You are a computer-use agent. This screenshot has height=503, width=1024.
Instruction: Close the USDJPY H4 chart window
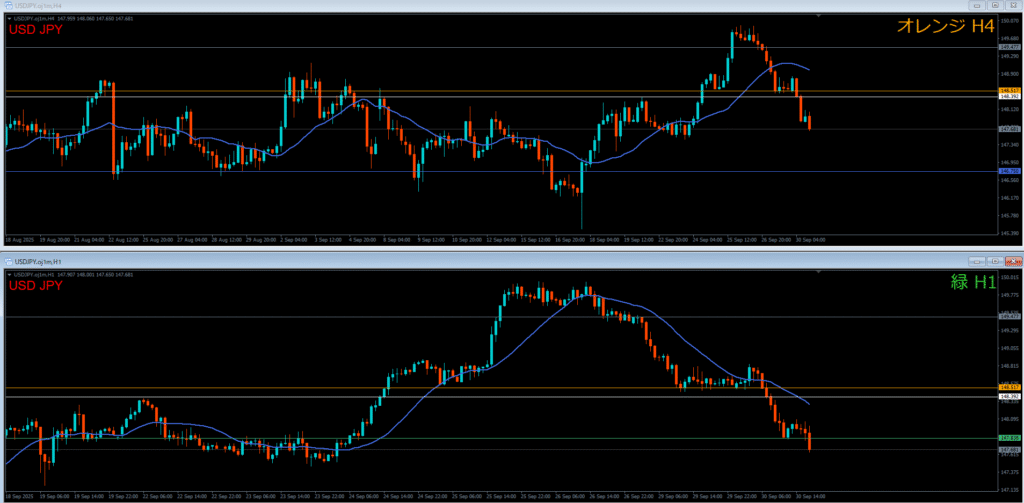1011,6
